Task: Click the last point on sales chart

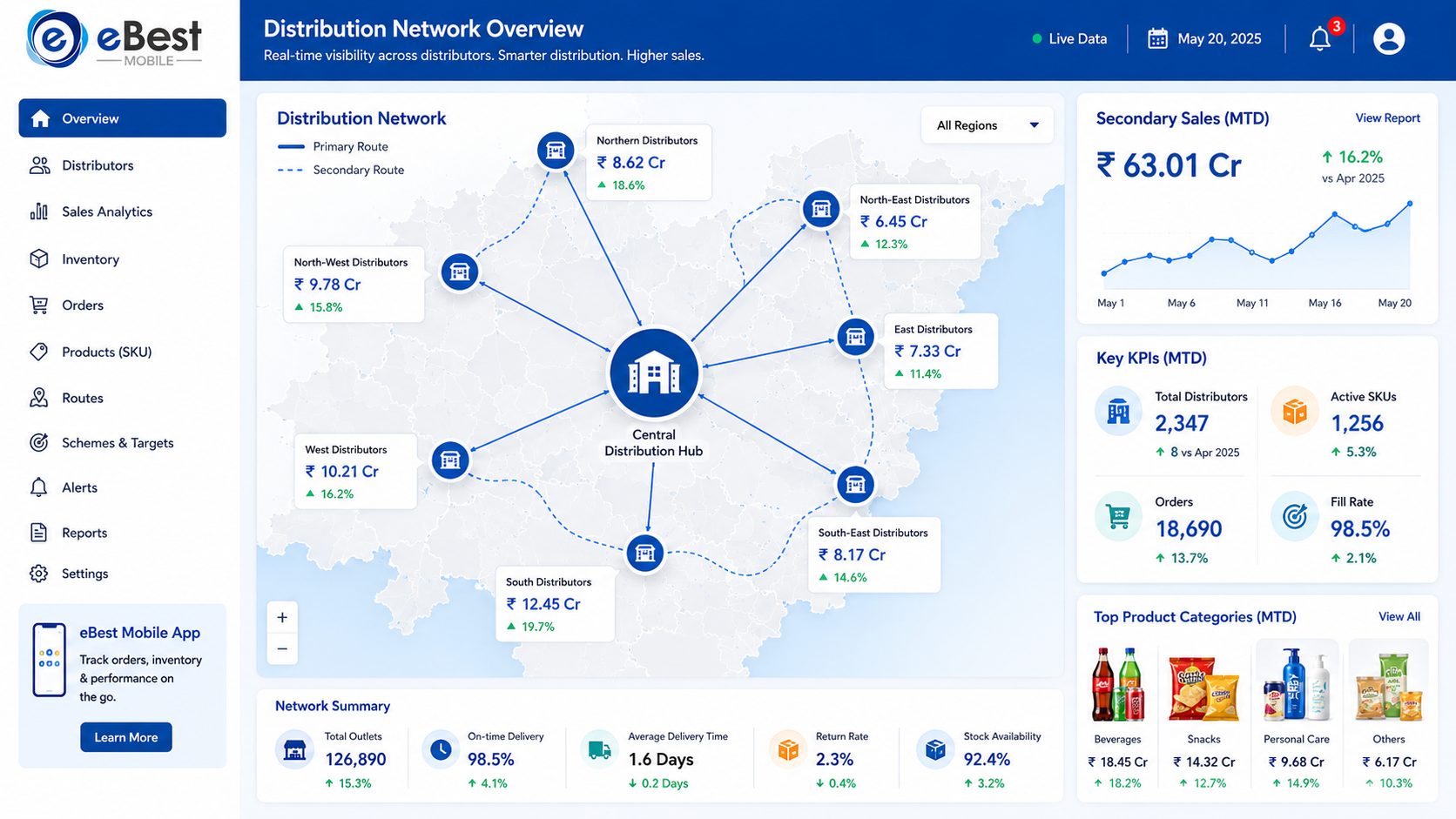Action: pos(1410,204)
